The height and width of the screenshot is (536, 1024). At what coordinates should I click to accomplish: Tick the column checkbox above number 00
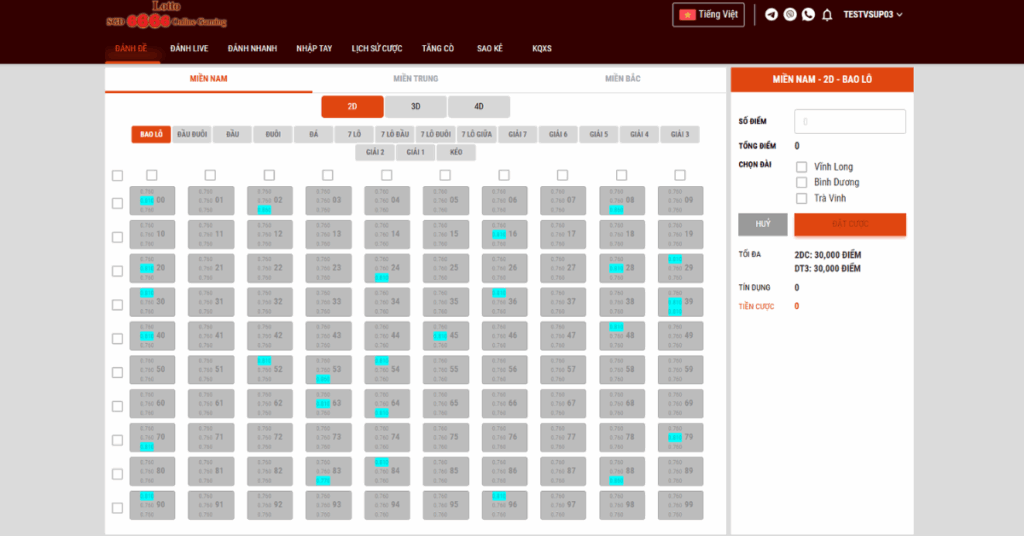(x=152, y=175)
